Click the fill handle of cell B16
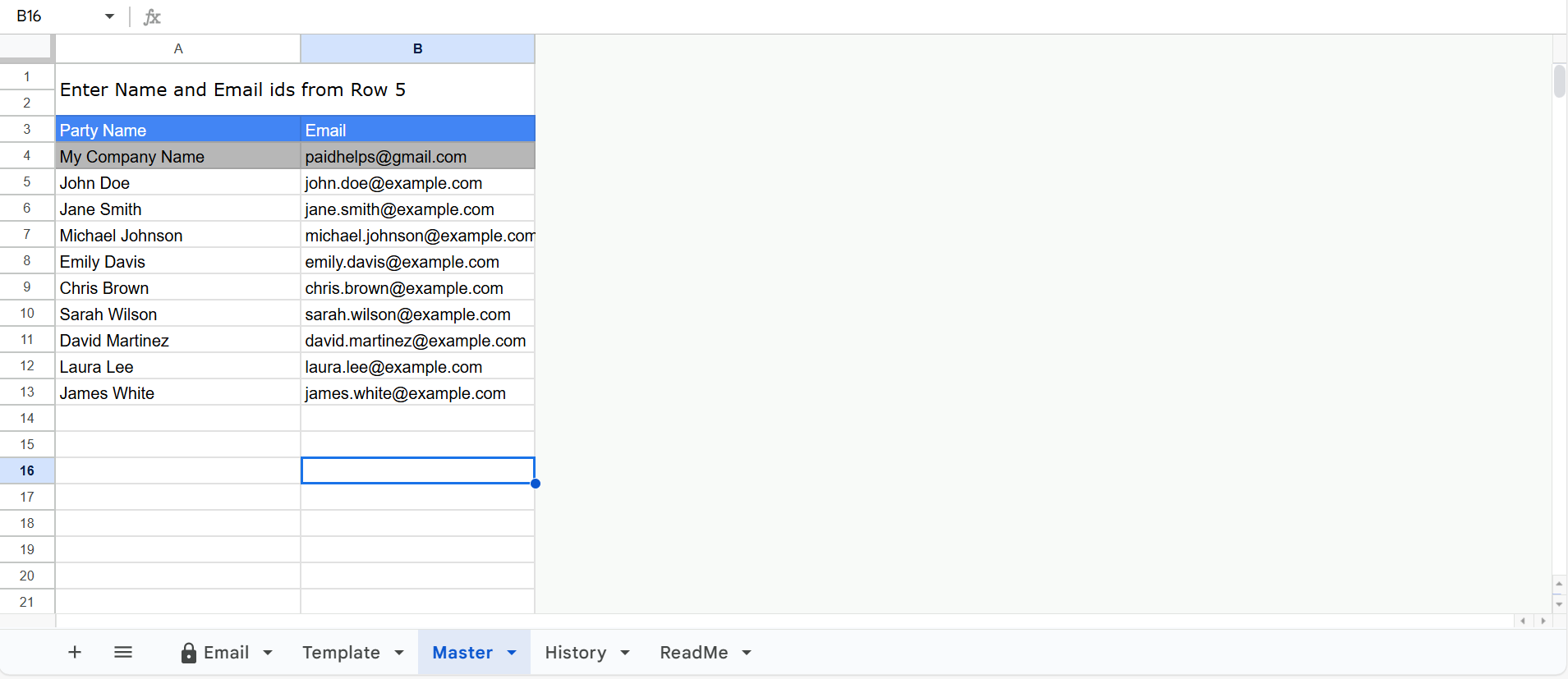Screen dimensions: 1568x679 pyautogui.click(x=536, y=484)
